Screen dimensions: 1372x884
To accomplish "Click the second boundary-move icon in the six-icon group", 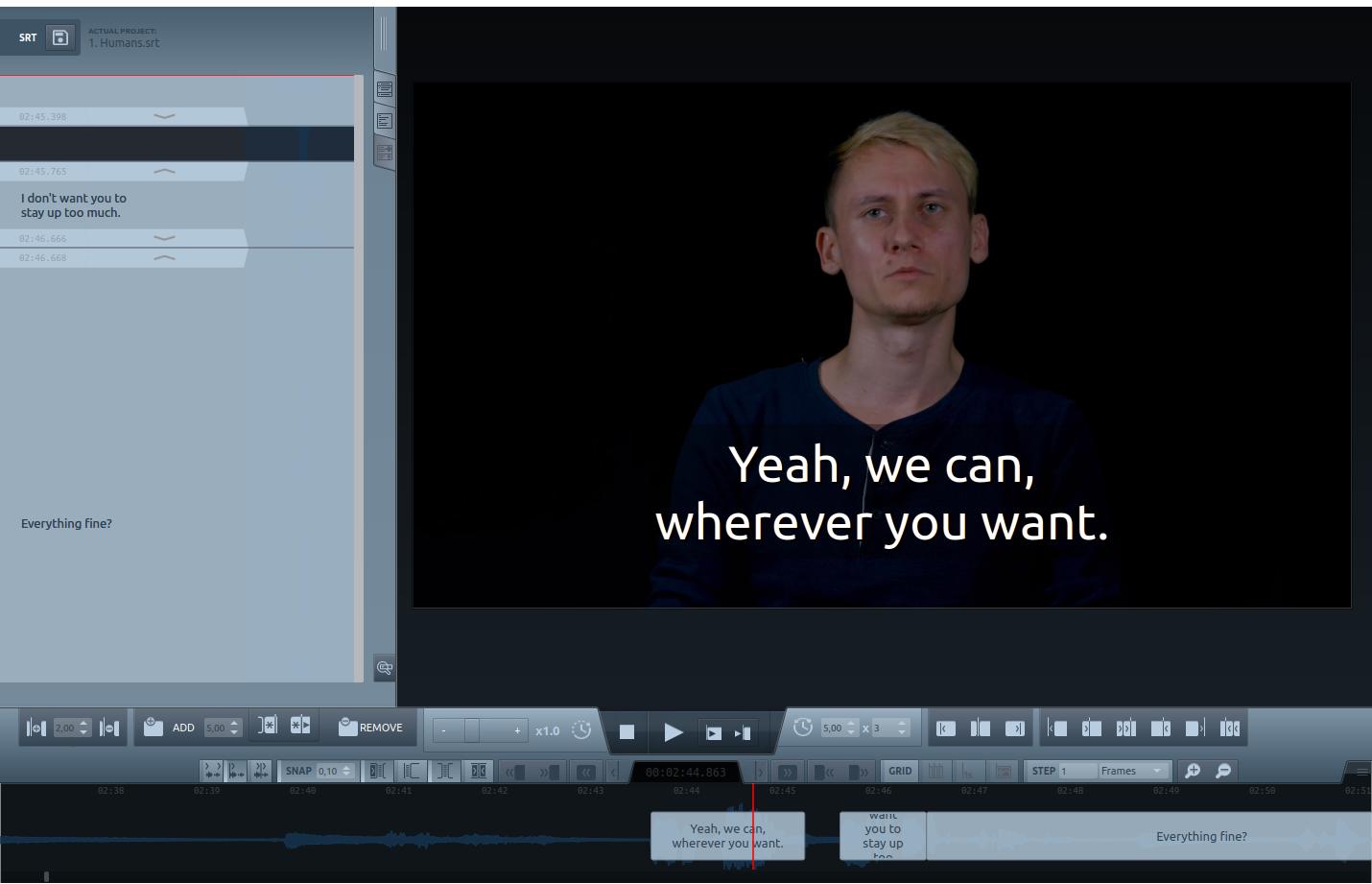I will point(1092,729).
